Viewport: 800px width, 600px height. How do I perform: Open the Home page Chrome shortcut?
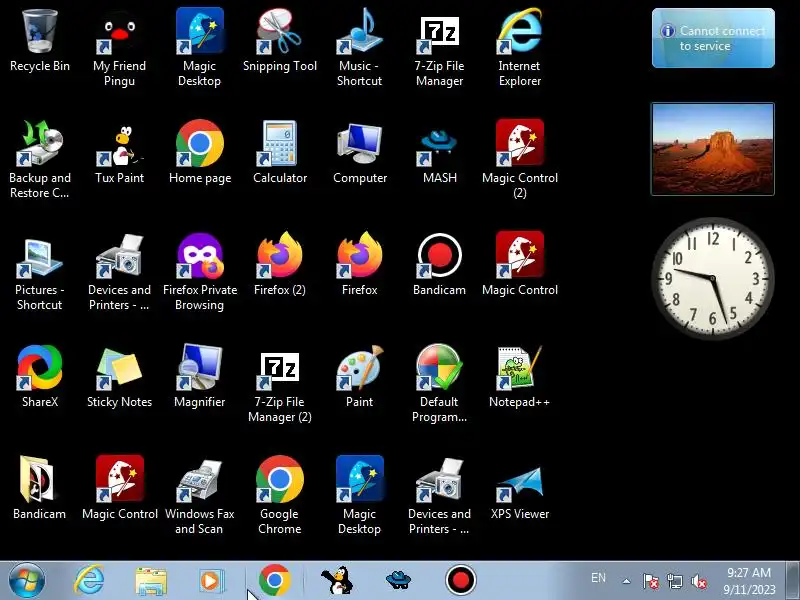199,153
